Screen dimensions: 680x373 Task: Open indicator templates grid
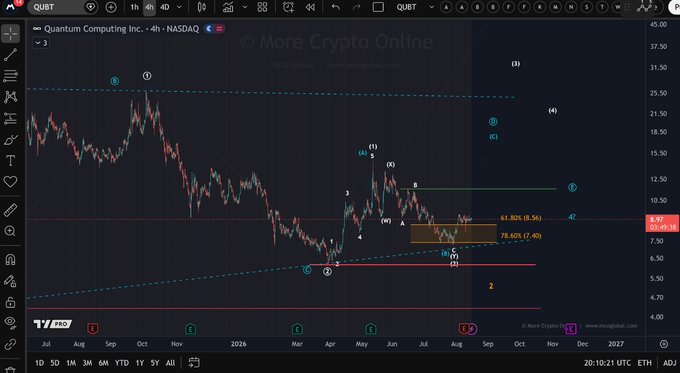[262, 7]
